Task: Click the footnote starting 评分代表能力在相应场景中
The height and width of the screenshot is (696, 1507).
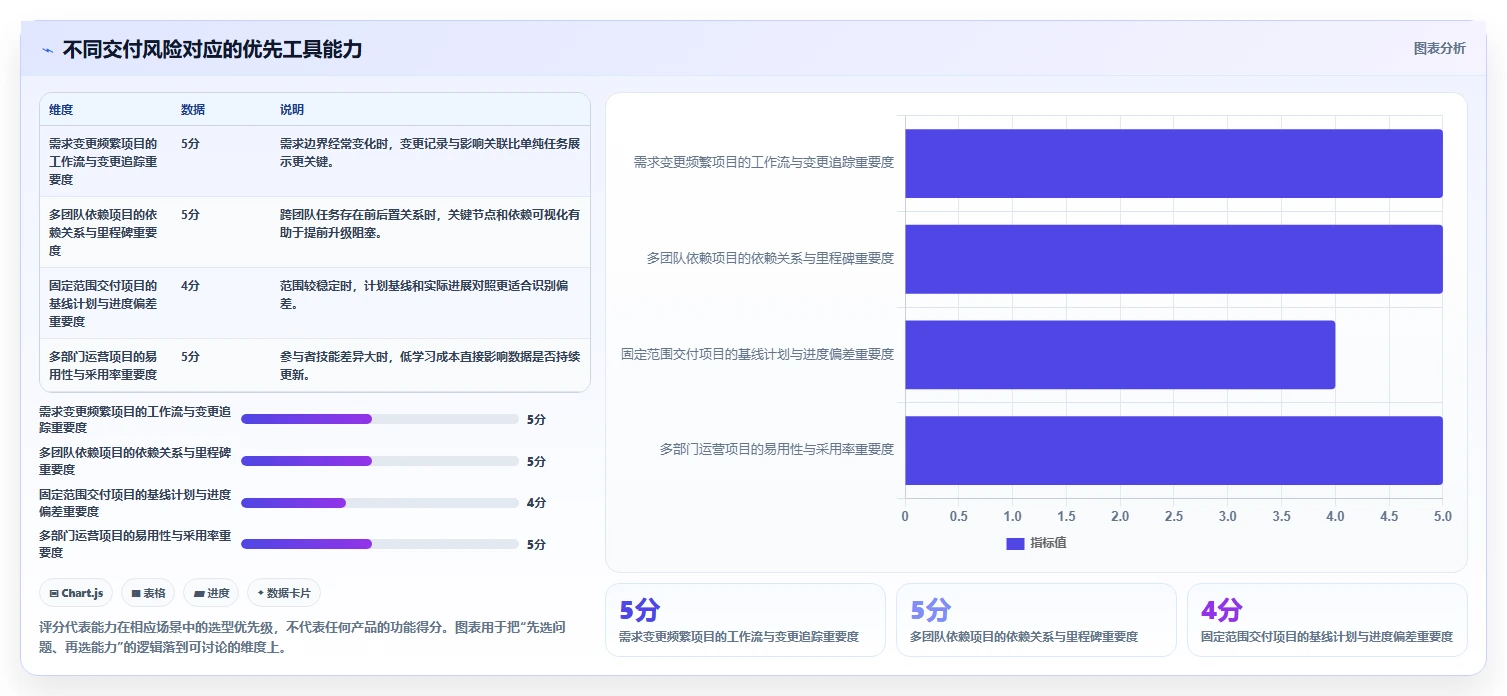Action: coord(303,637)
